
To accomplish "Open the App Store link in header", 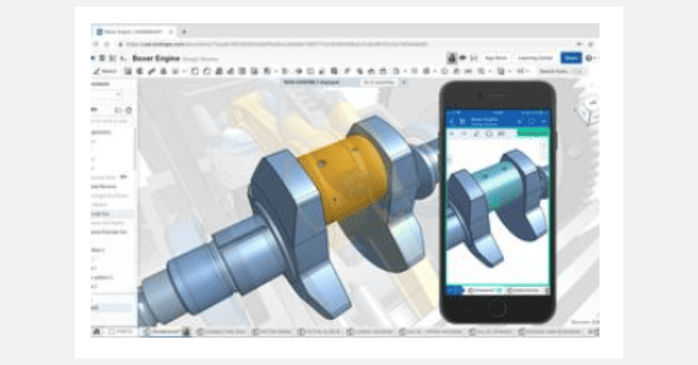I will point(496,58).
